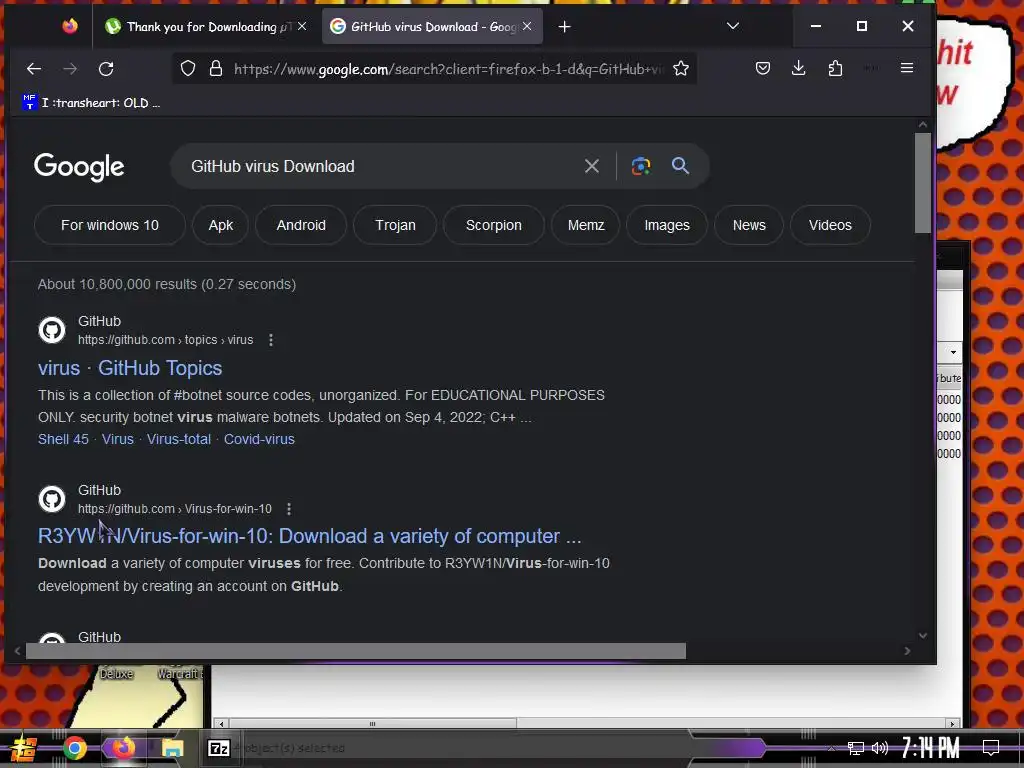This screenshot has height=768, width=1024.
Task: Open the I :transheart: OLD bookmark
Action: tap(91, 103)
